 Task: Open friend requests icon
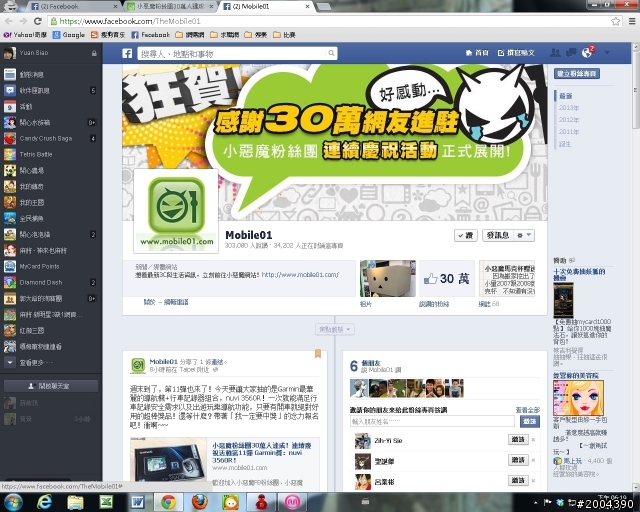tap(555, 53)
